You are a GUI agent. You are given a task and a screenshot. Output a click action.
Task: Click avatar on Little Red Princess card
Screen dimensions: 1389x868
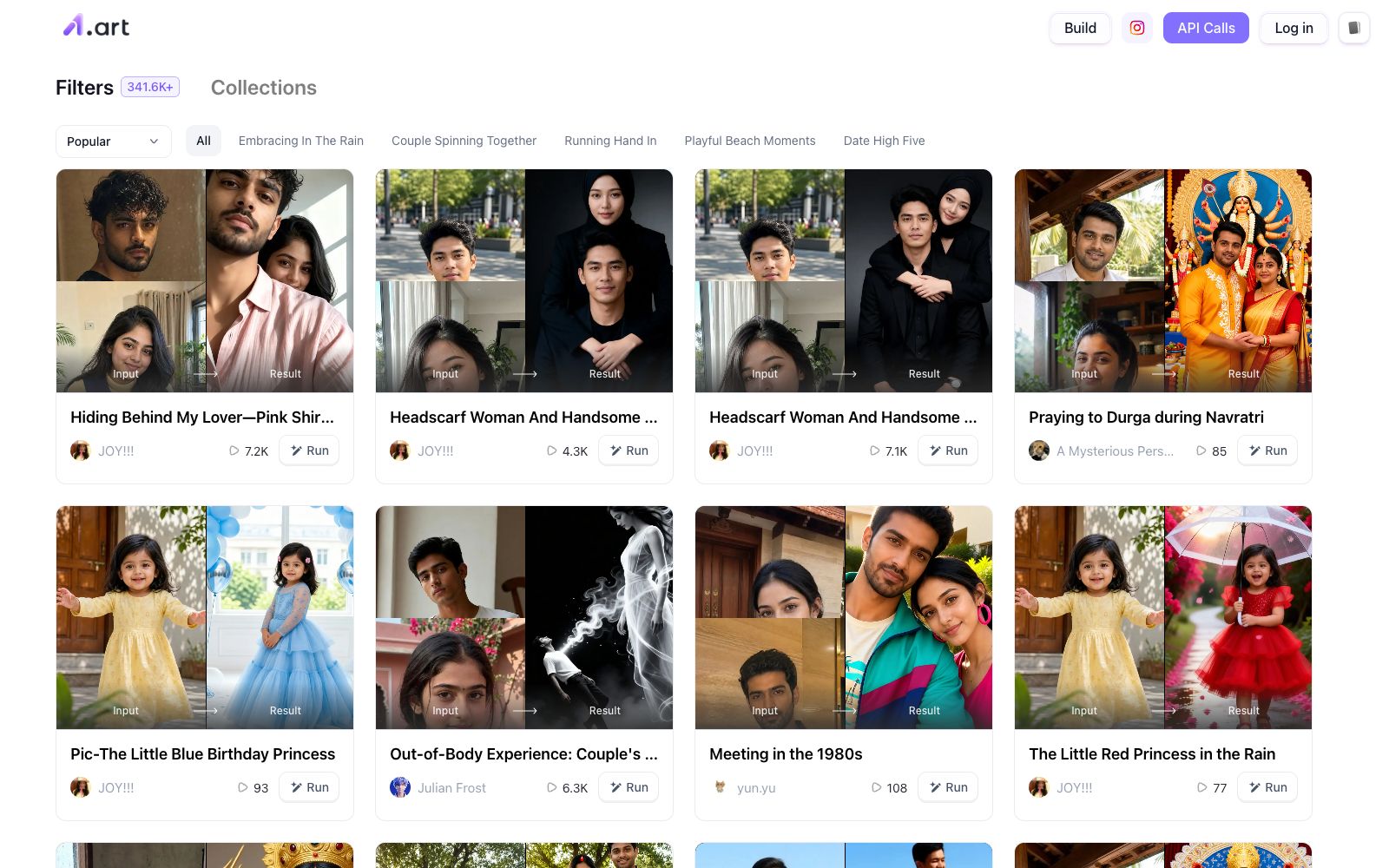tap(1038, 787)
